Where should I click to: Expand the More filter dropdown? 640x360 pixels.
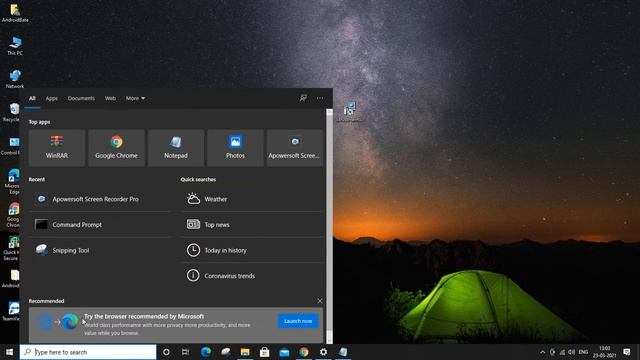(x=135, y=98)
